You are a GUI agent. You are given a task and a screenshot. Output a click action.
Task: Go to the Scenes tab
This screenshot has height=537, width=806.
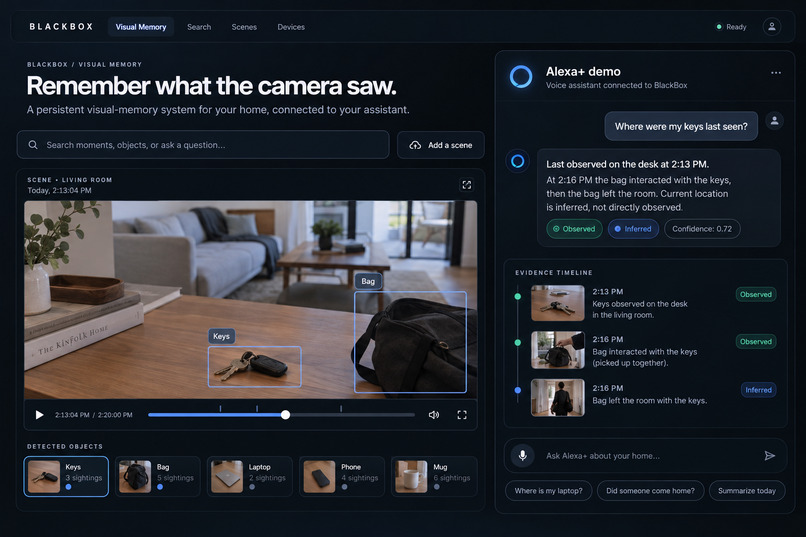coord(244,27)
